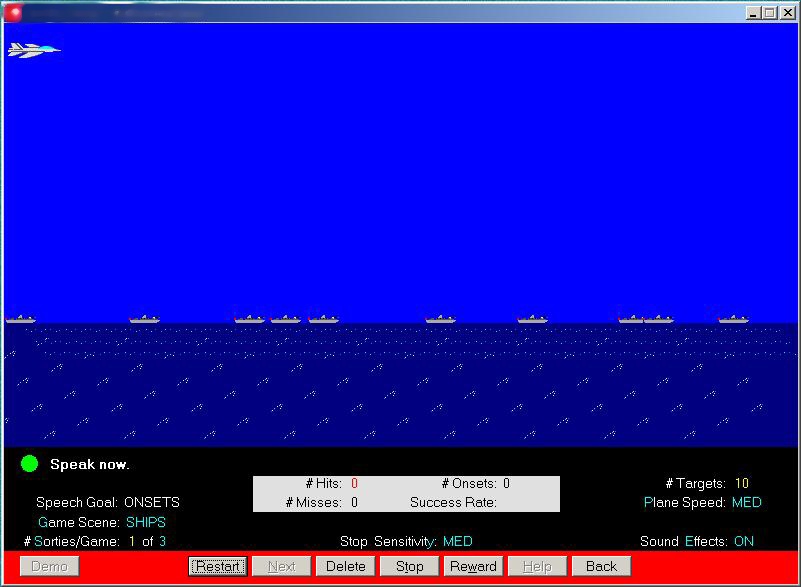
Task: Maximize the game window
Action: [x=769, y=12]
